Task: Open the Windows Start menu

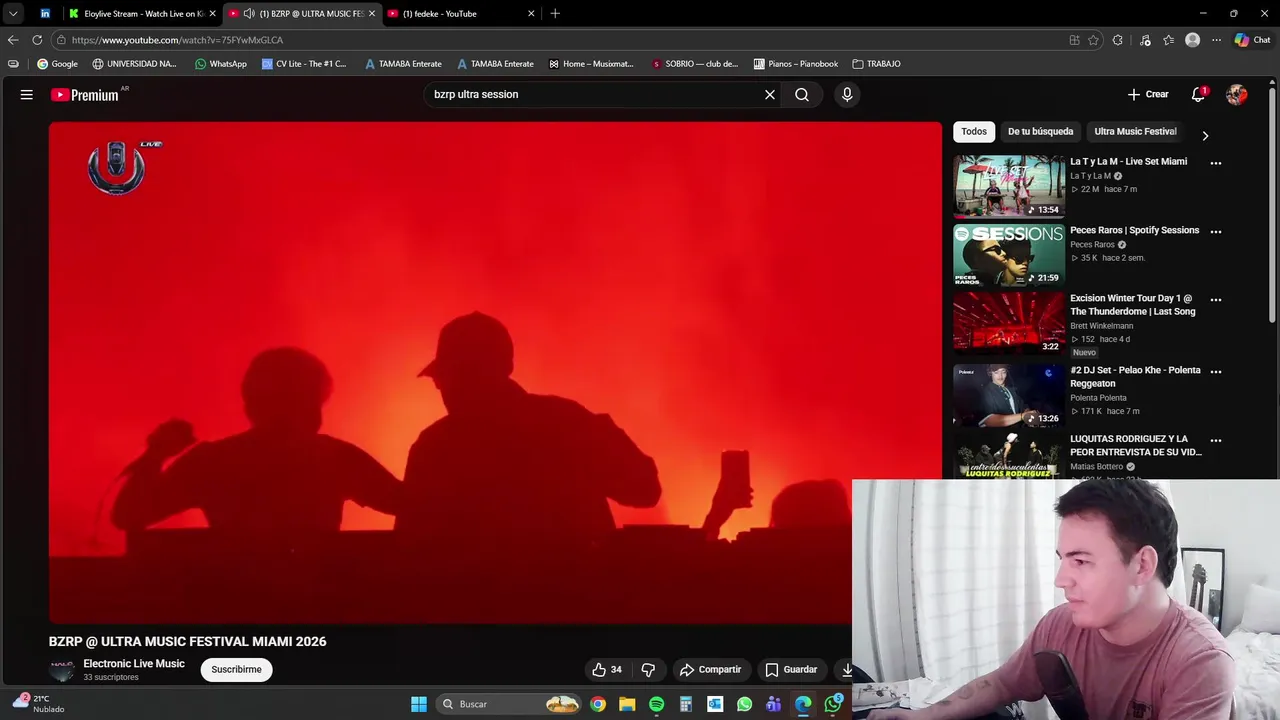Action: [419, 704]
